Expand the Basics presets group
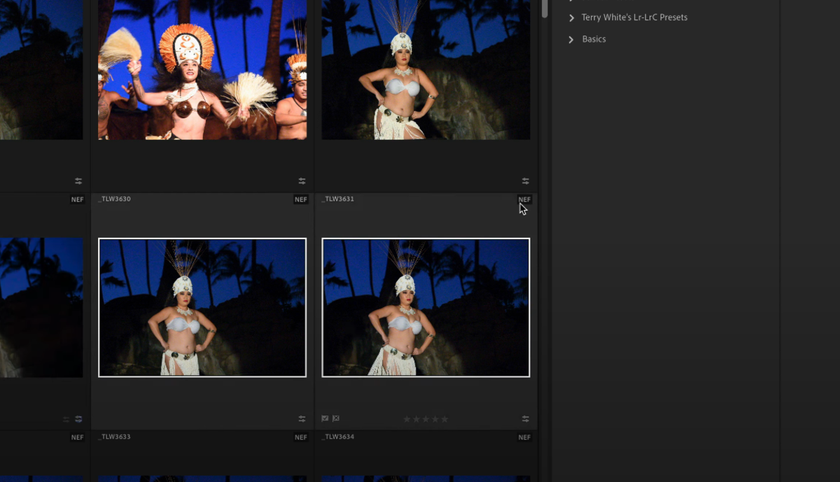 pyautogui.click(x=571, y=40)
